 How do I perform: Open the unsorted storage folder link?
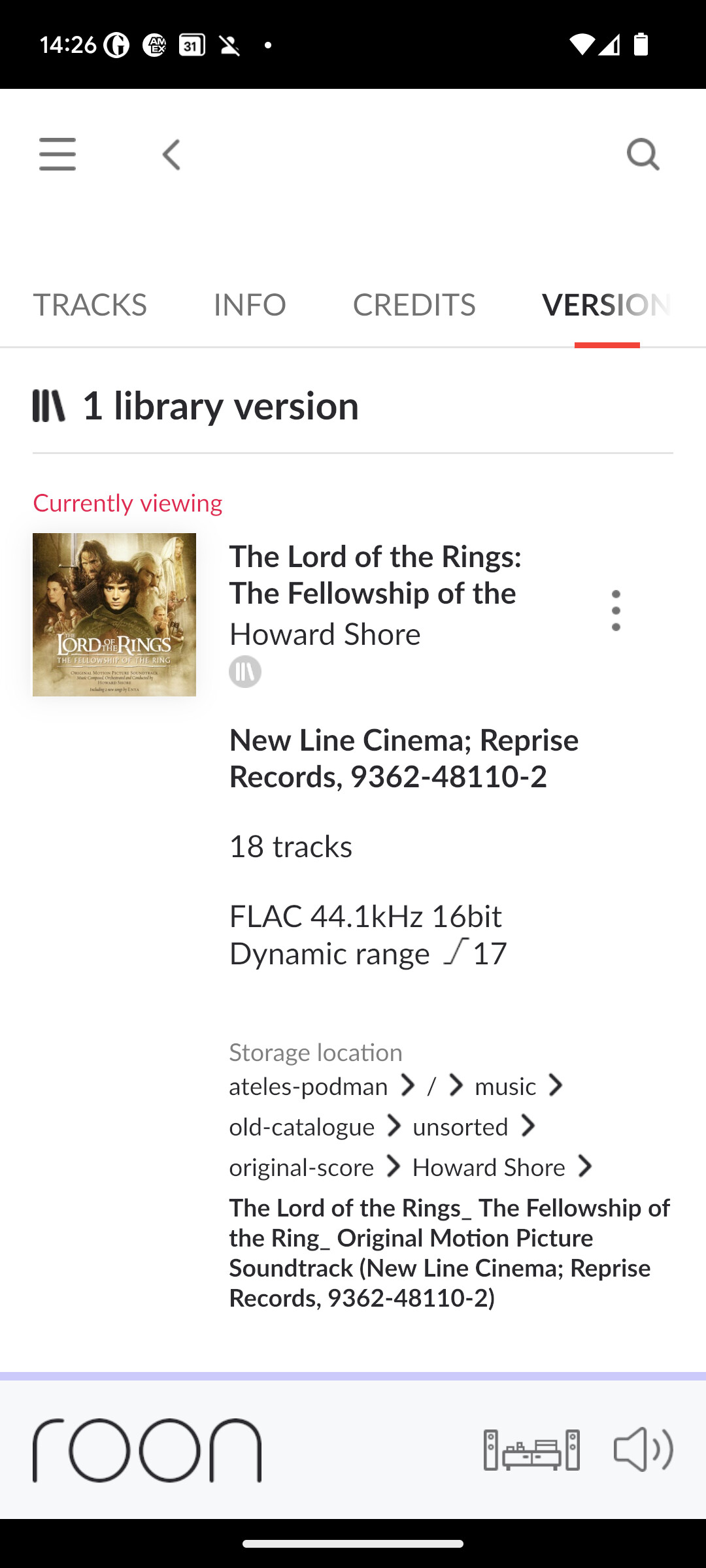pos(460,1126)
